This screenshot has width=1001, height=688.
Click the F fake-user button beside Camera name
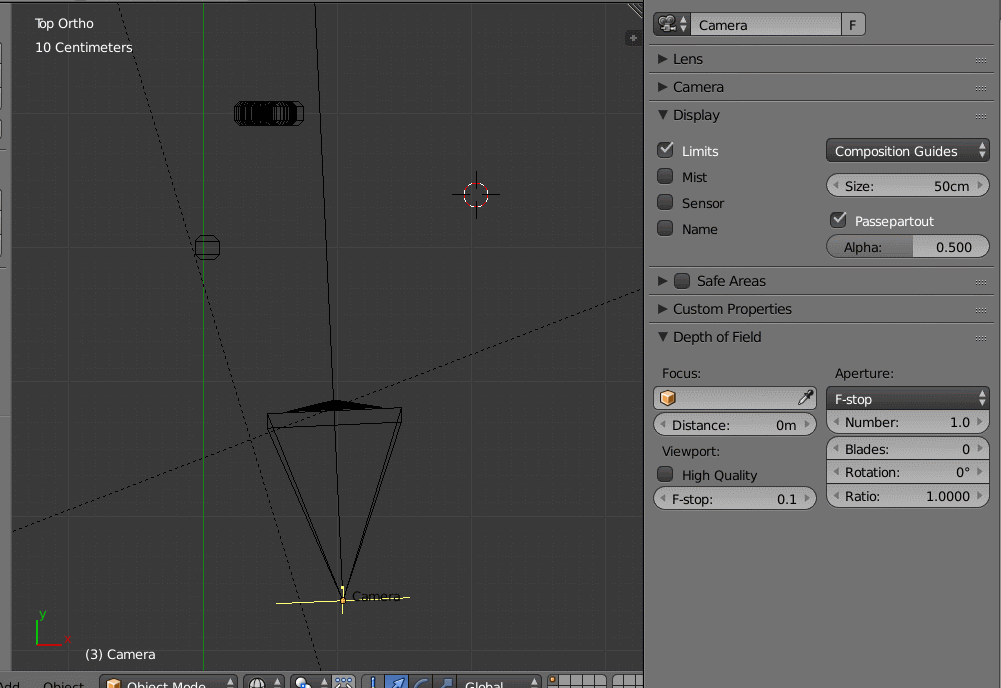[x=852, y=24]
